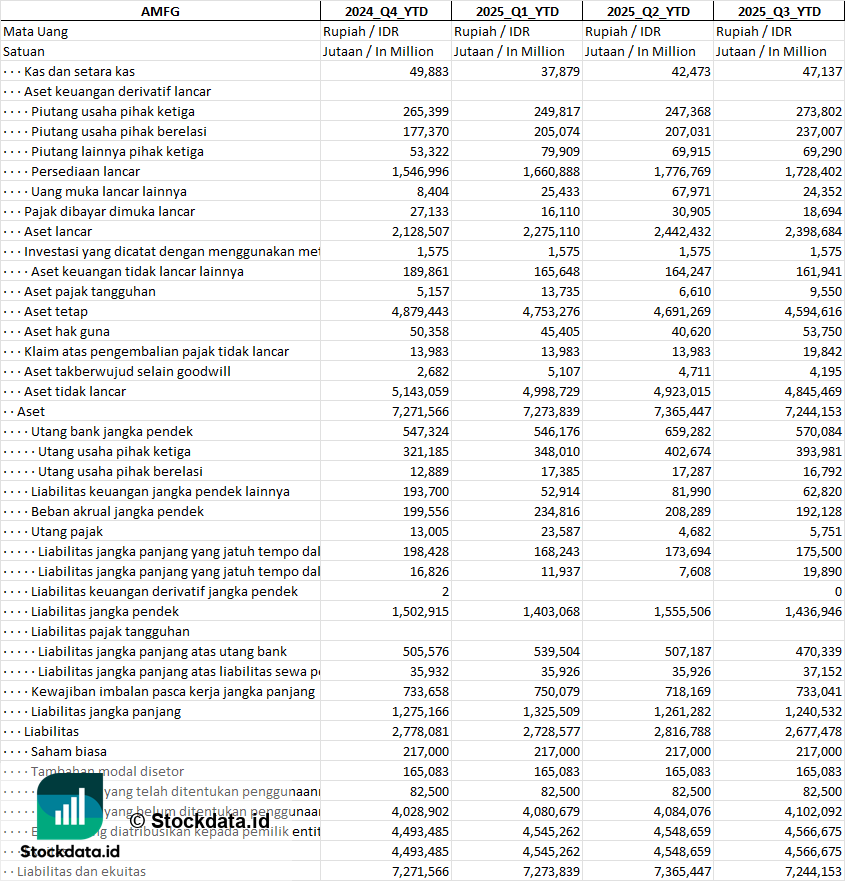This screenshot has height=881, width=845.
Task: Click Utang pajak value 23,587
Action: coord(560,532)
